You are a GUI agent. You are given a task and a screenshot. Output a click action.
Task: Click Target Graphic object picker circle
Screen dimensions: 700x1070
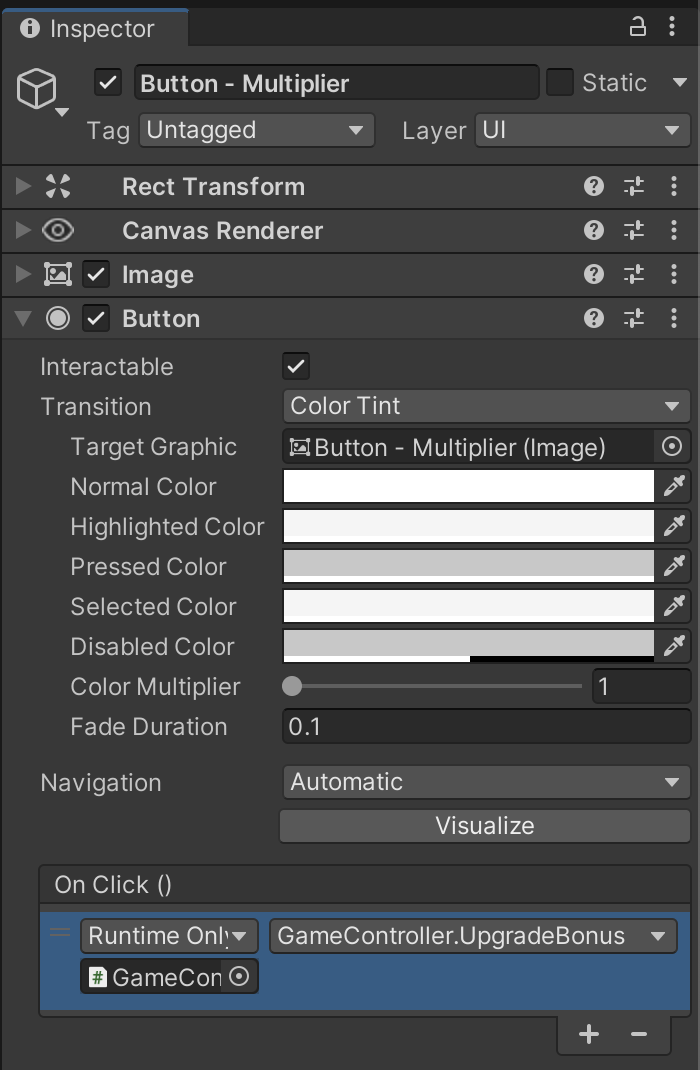pyautogui.click(x=672, y=446)
